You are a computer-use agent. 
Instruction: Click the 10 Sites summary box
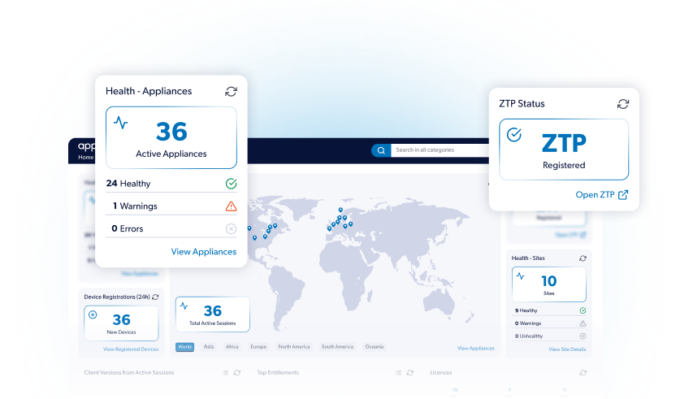[549, 285]
